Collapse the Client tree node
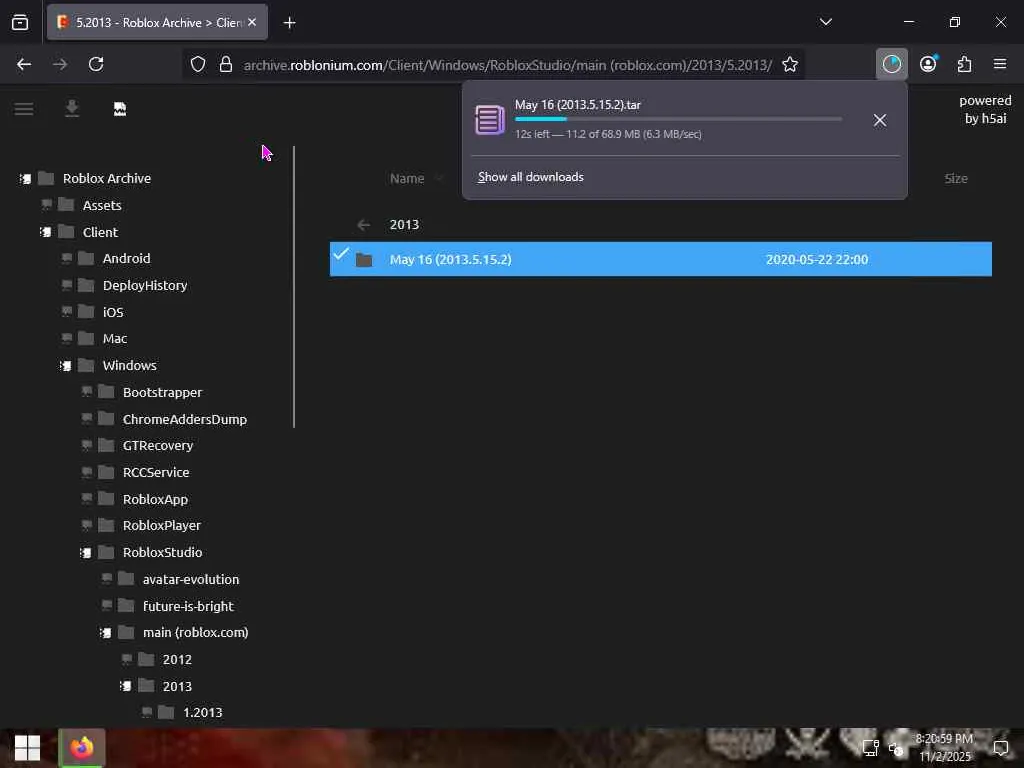This screenshot has width=1024, height=768. pyautogui.click(x=46, y=232)
